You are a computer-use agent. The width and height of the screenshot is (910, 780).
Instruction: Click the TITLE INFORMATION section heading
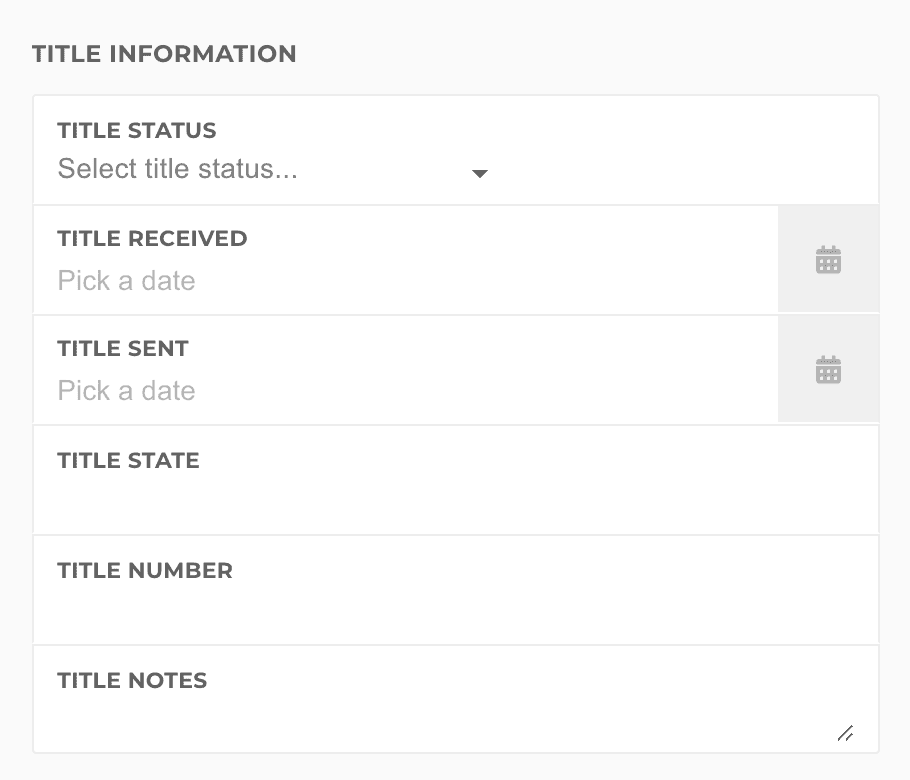[164, 54]
